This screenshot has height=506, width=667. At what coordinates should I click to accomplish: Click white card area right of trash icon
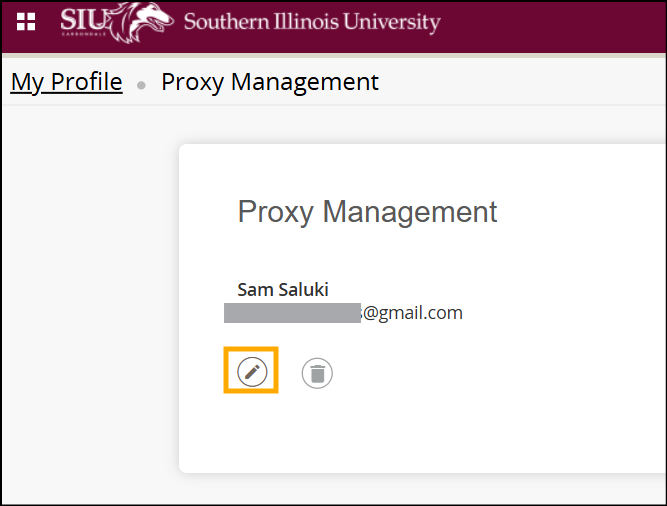click(480, 374)
